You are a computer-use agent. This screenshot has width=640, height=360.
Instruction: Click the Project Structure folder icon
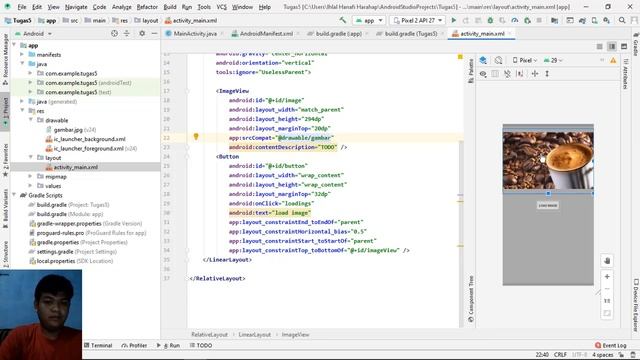(554, 20)
